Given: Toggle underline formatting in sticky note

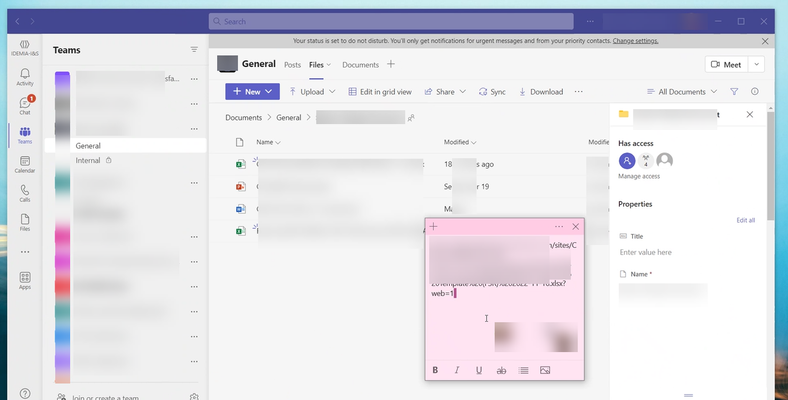Looking at the screenshot, I should click(x=479, y=370).
